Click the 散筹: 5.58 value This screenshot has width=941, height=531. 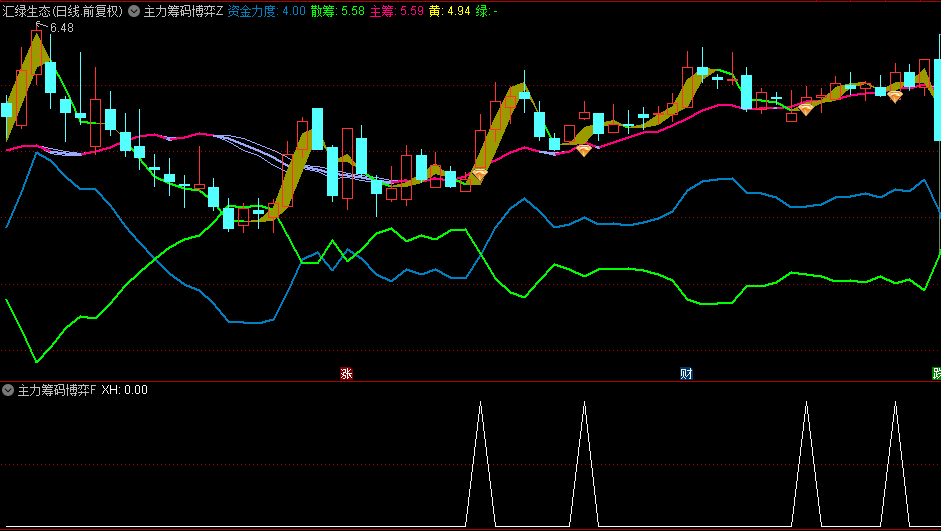coord(337,11)
